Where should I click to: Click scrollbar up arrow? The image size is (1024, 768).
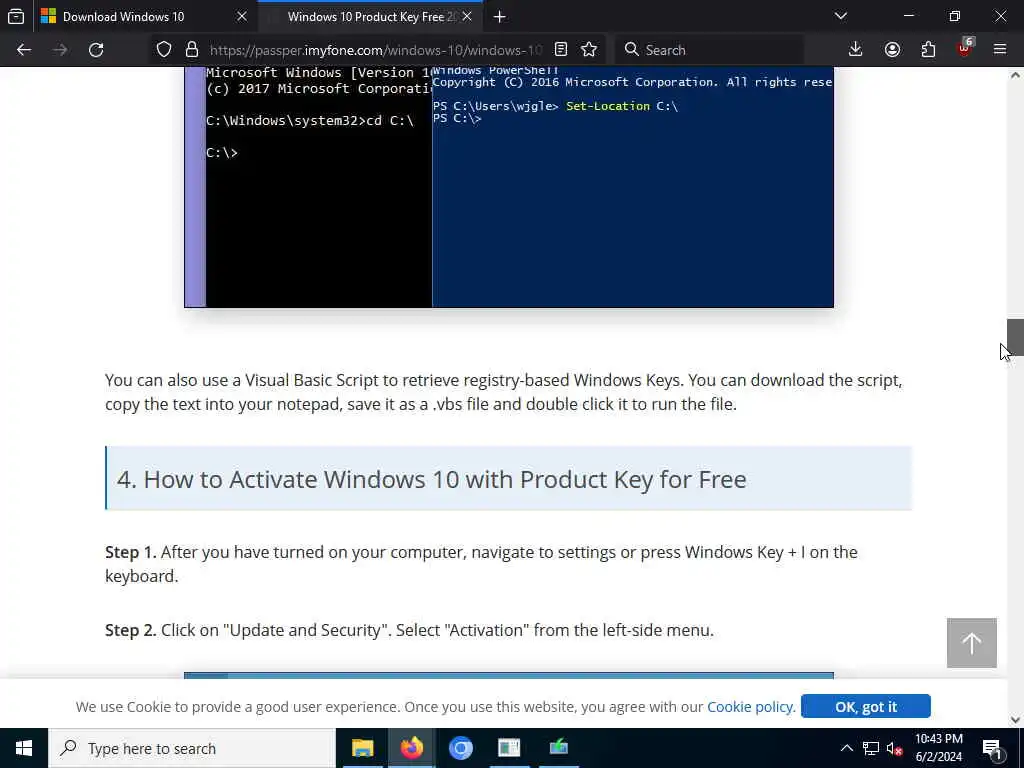(1015, 74)
